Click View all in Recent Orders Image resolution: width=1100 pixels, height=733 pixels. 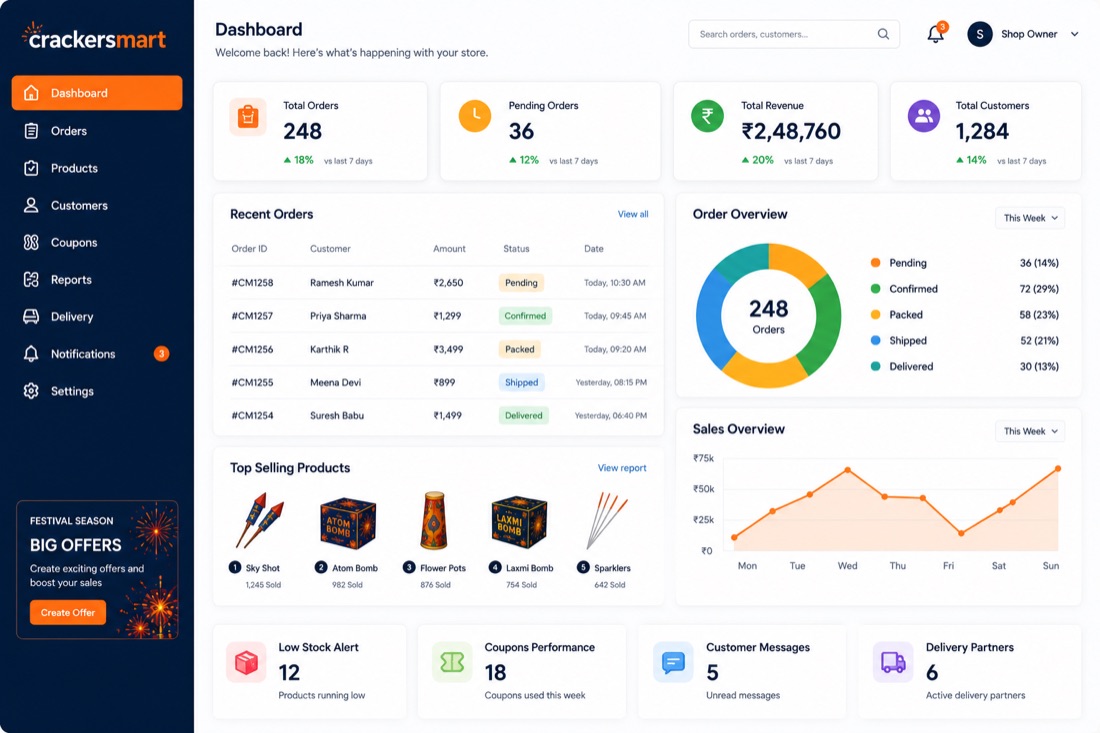click(633, 214)
